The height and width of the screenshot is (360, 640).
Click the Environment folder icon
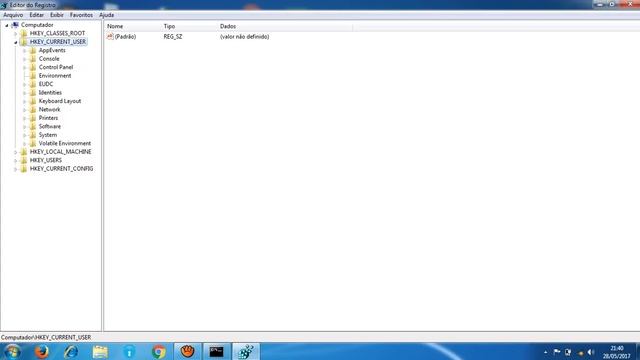(x=33, y=76)
